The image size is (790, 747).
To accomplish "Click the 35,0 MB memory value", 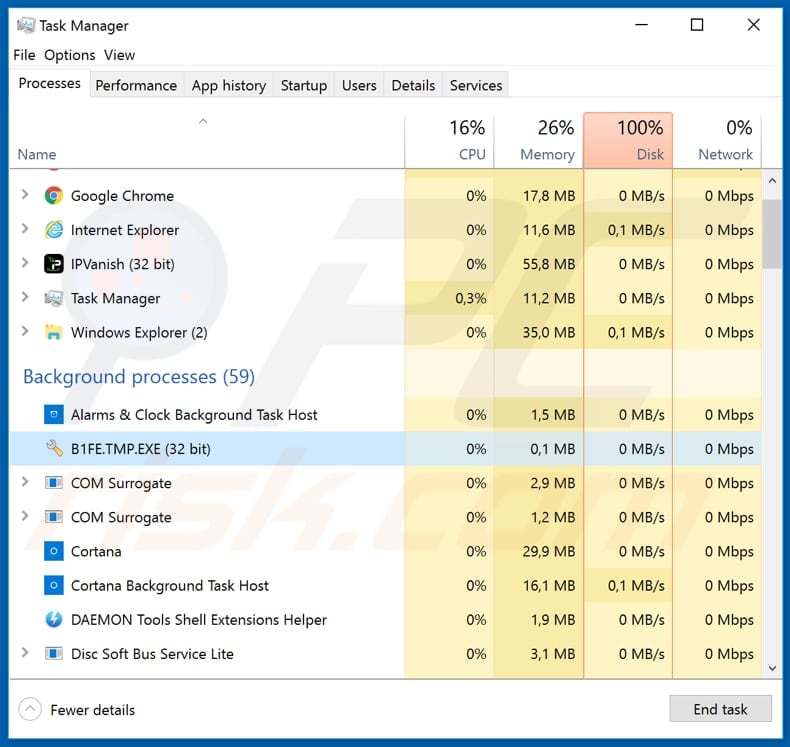I will [x=549, y=333].
